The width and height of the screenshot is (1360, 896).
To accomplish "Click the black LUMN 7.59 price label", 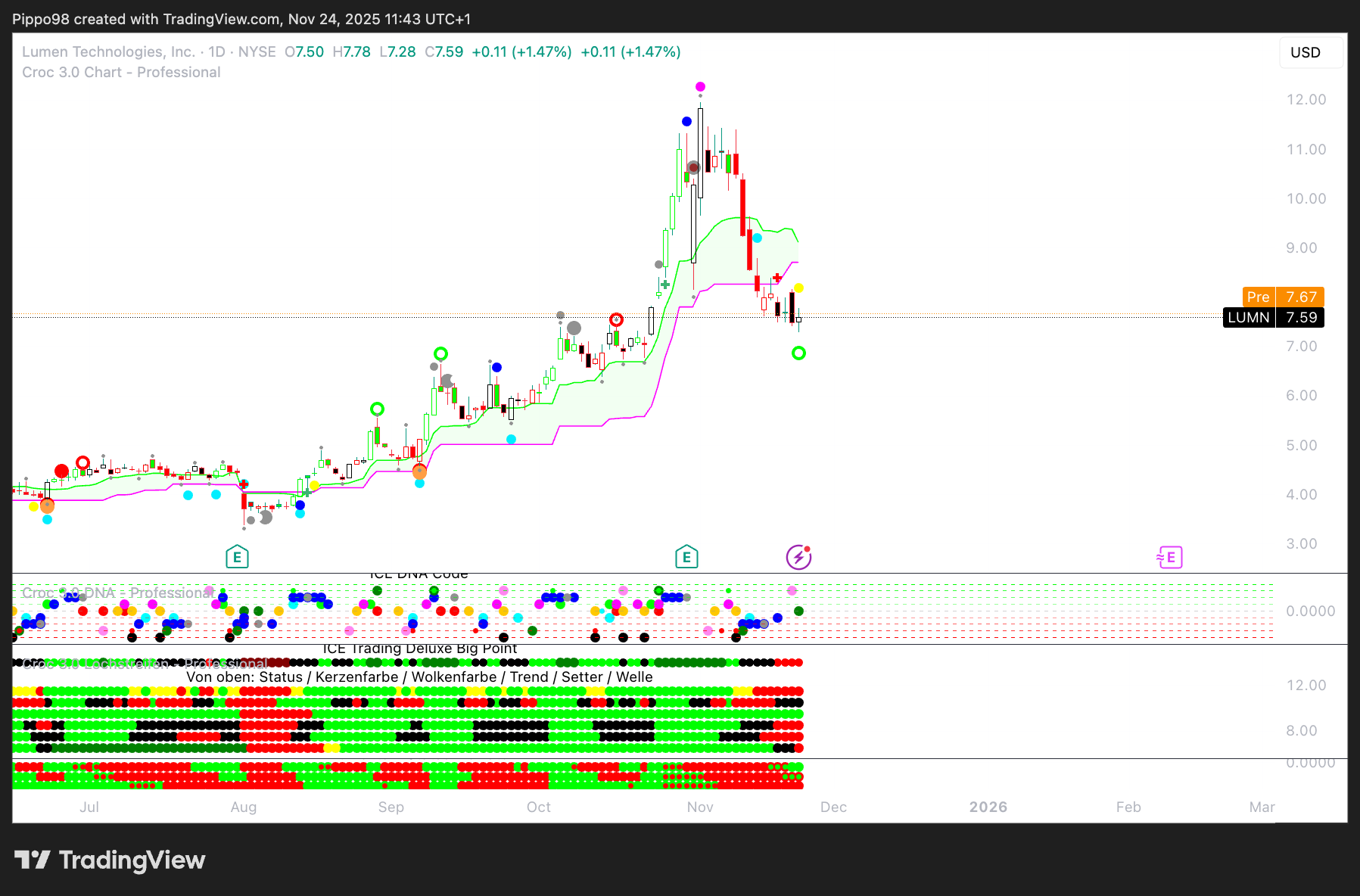I will coord(1274,317).
